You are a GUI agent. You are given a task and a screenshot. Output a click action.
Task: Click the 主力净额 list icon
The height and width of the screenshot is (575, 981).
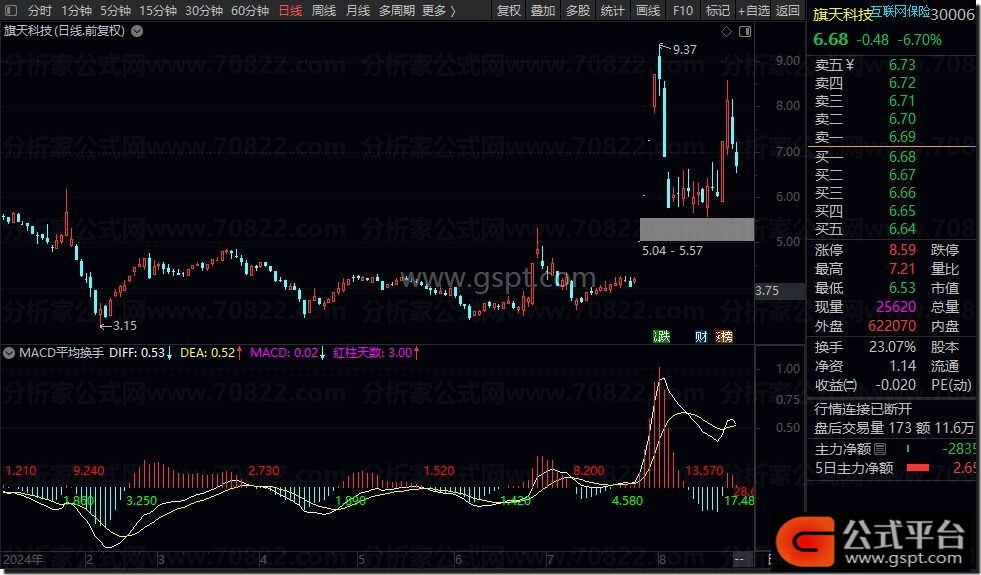(x=880, y=449)
